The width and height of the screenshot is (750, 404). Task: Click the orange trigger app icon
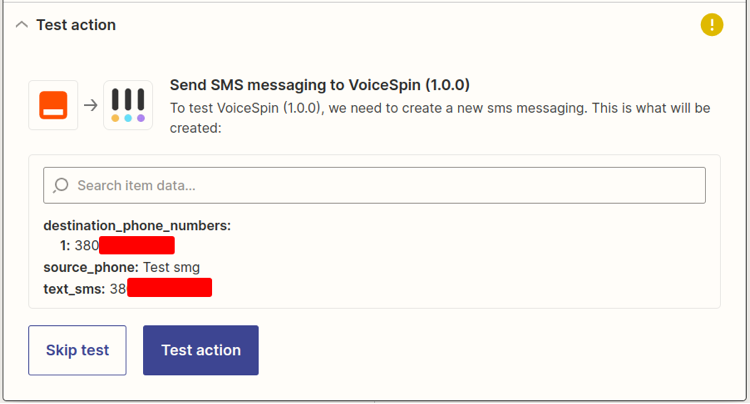point(53,105)
